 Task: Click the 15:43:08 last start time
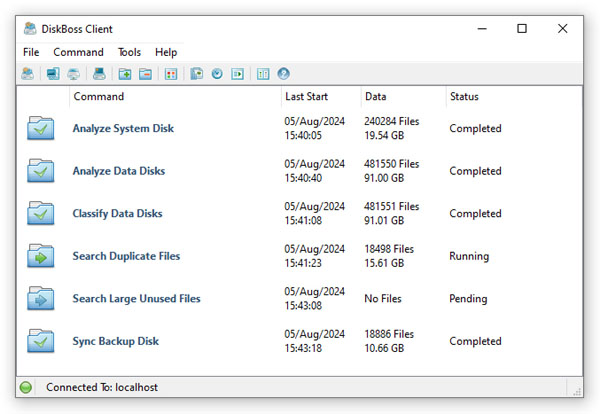(303, 305)
